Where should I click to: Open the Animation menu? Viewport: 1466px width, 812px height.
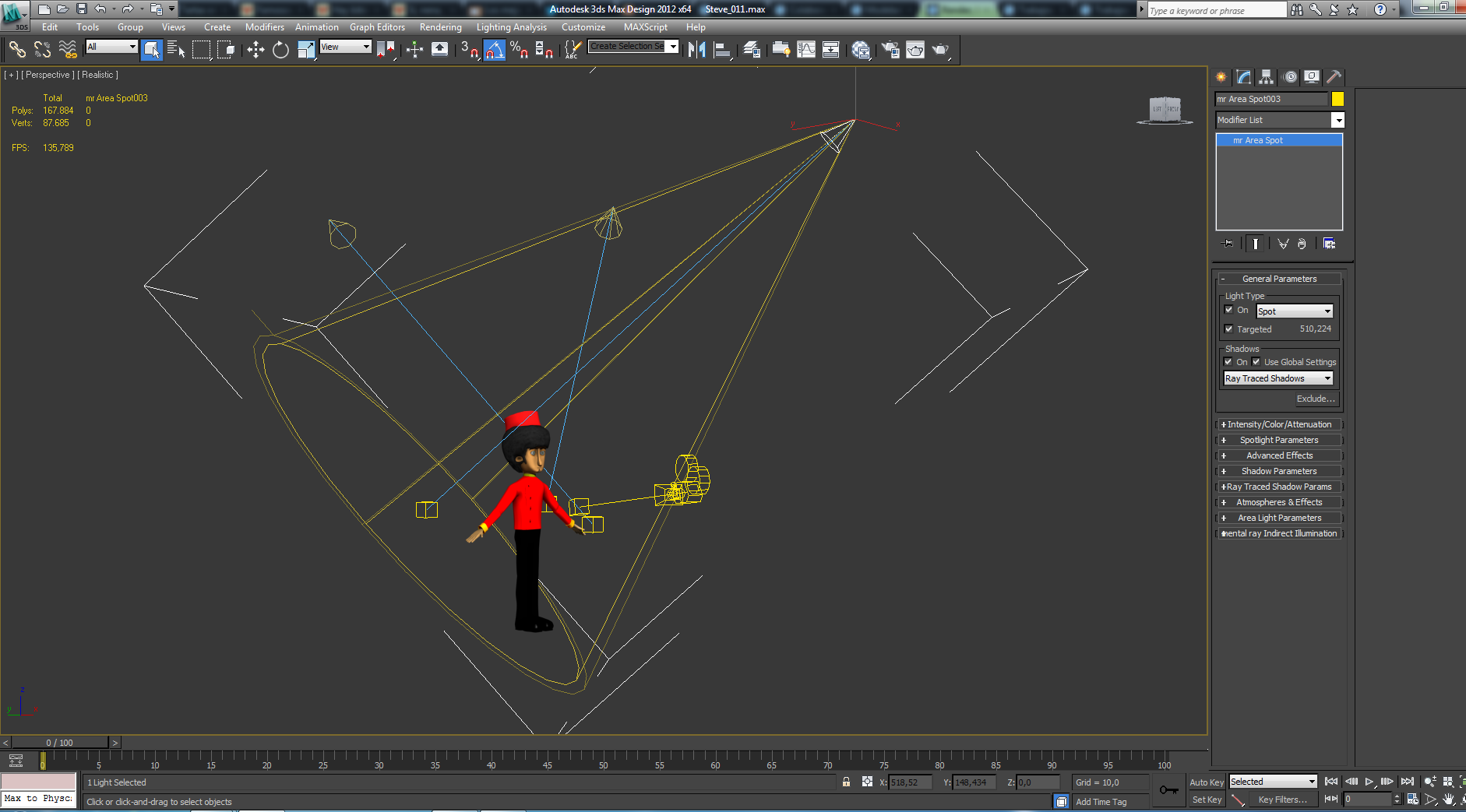317,27
